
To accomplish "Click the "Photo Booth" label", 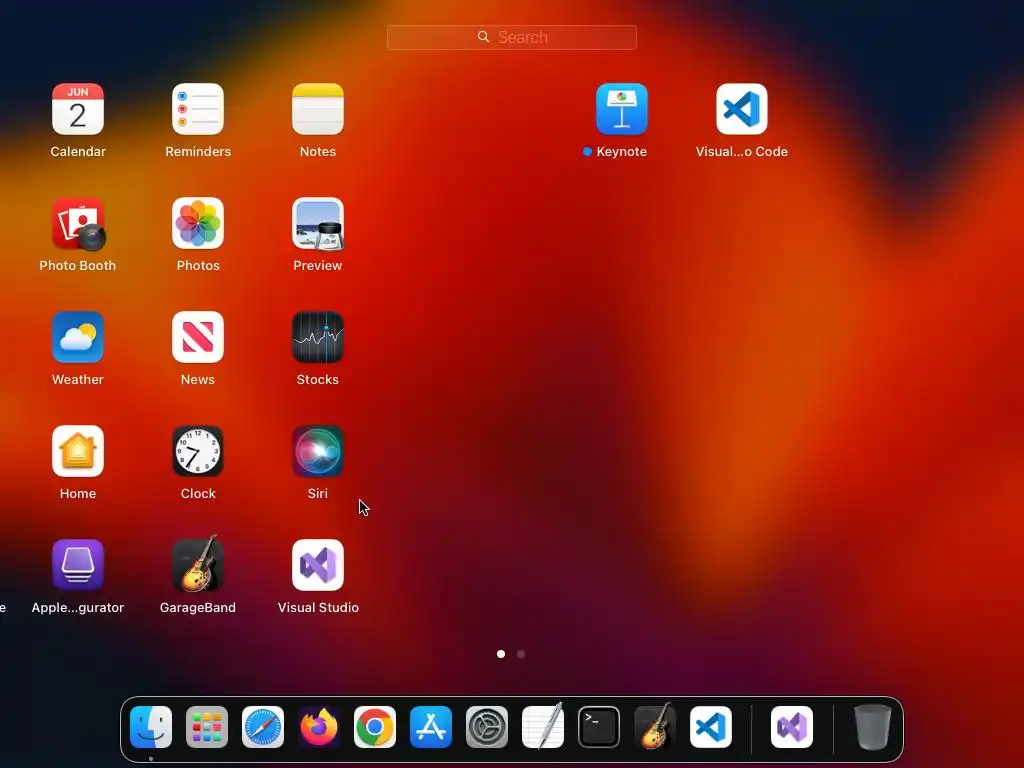I will [x=78, y=266].
